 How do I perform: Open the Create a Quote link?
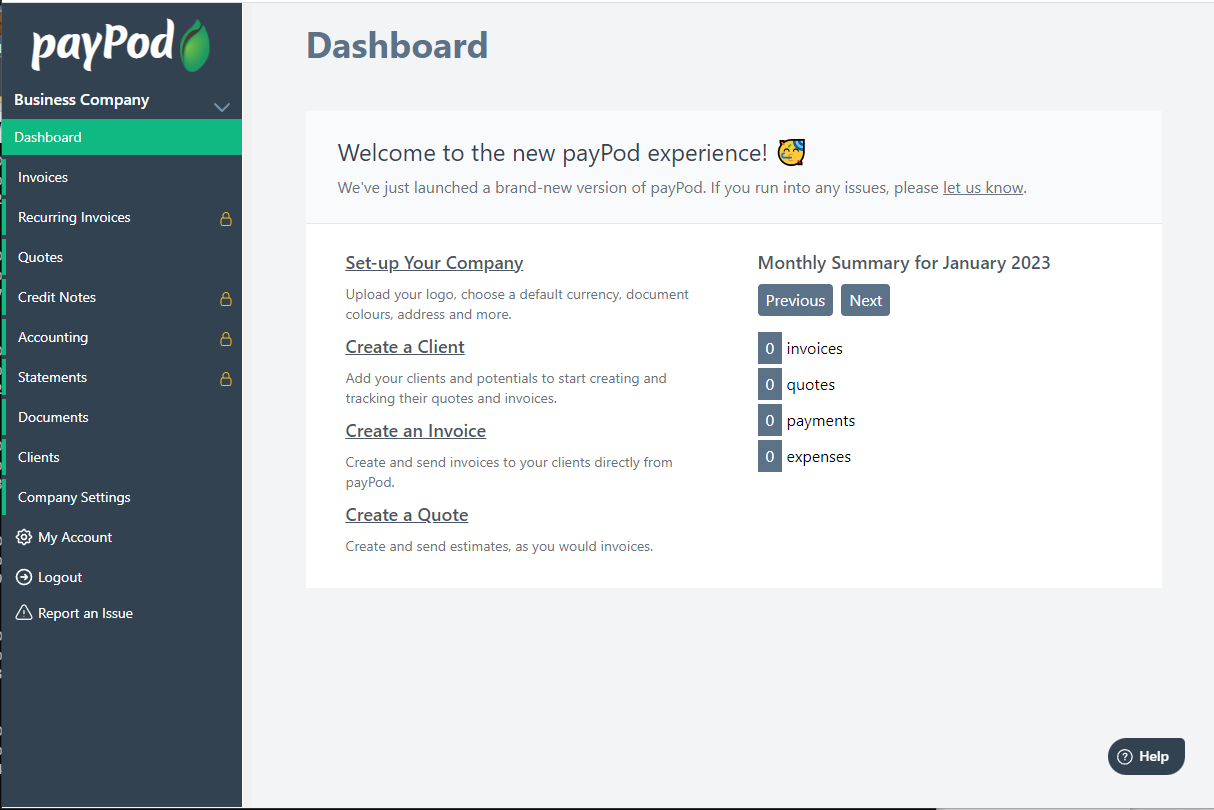click(407, 515)
